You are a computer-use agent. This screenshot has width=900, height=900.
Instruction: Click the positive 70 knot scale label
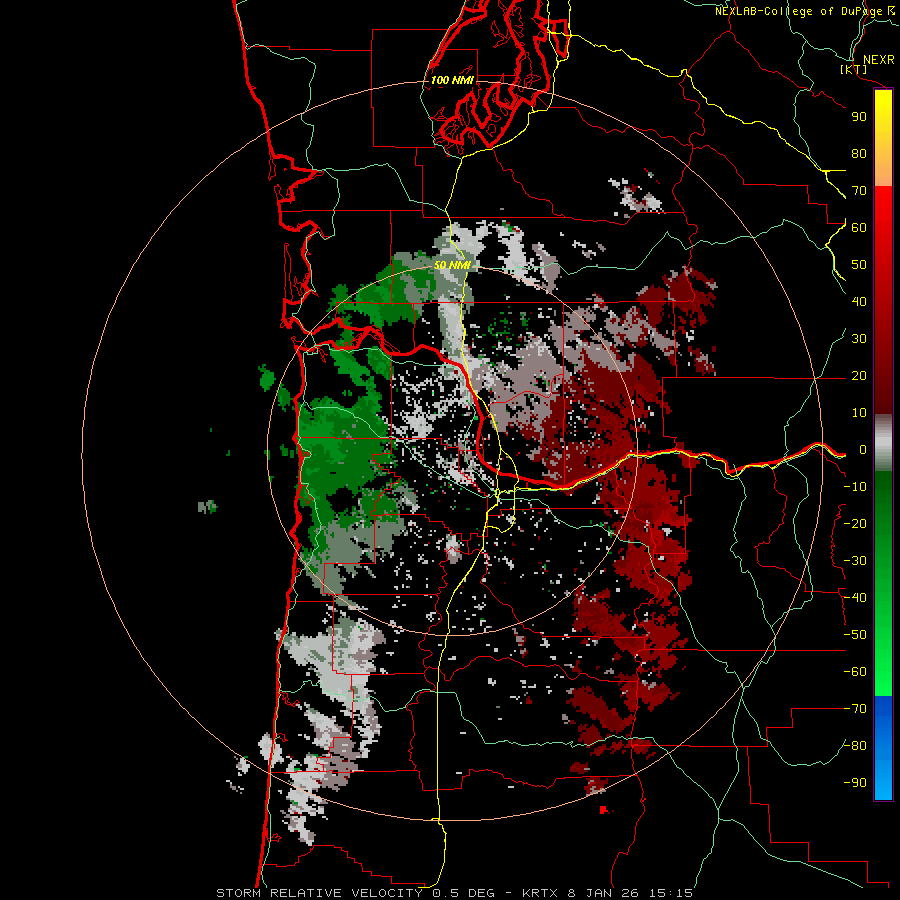pyautogui.click(x=859, y=191)
